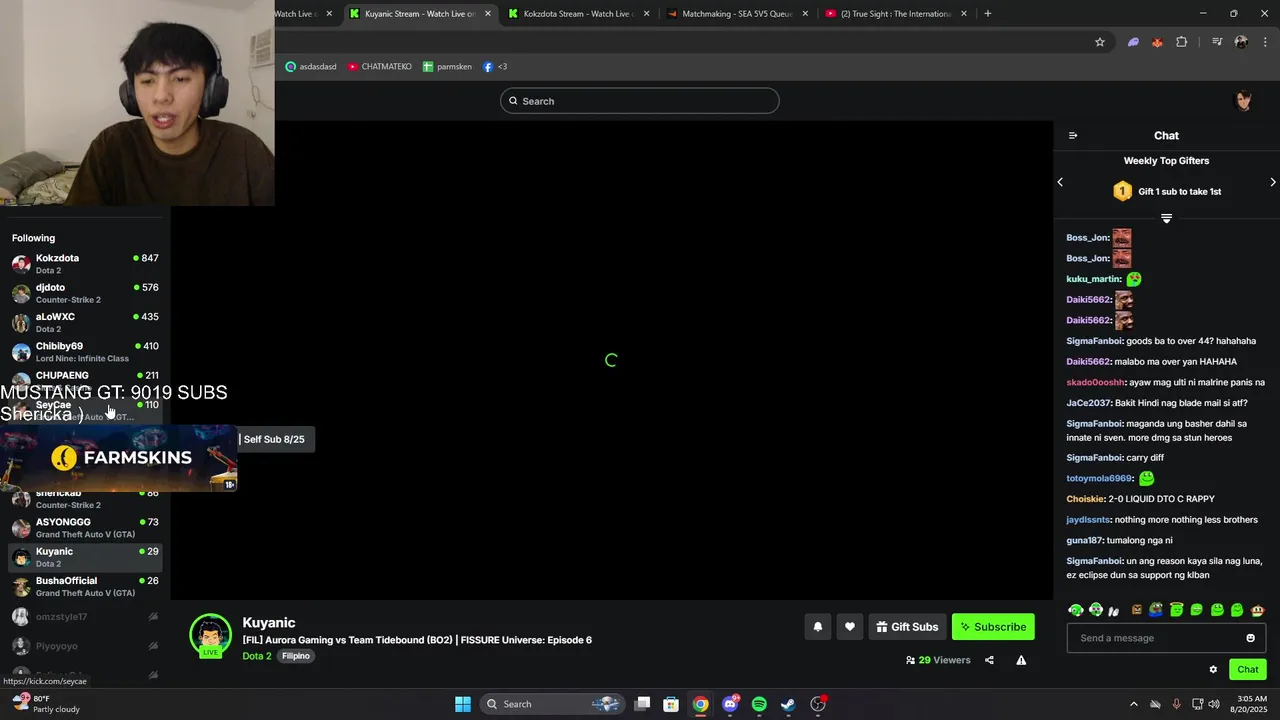The height and width of the screenshot is (720, 1280).
Task: Open a new browser tab
Action: [x=988, y=14]
